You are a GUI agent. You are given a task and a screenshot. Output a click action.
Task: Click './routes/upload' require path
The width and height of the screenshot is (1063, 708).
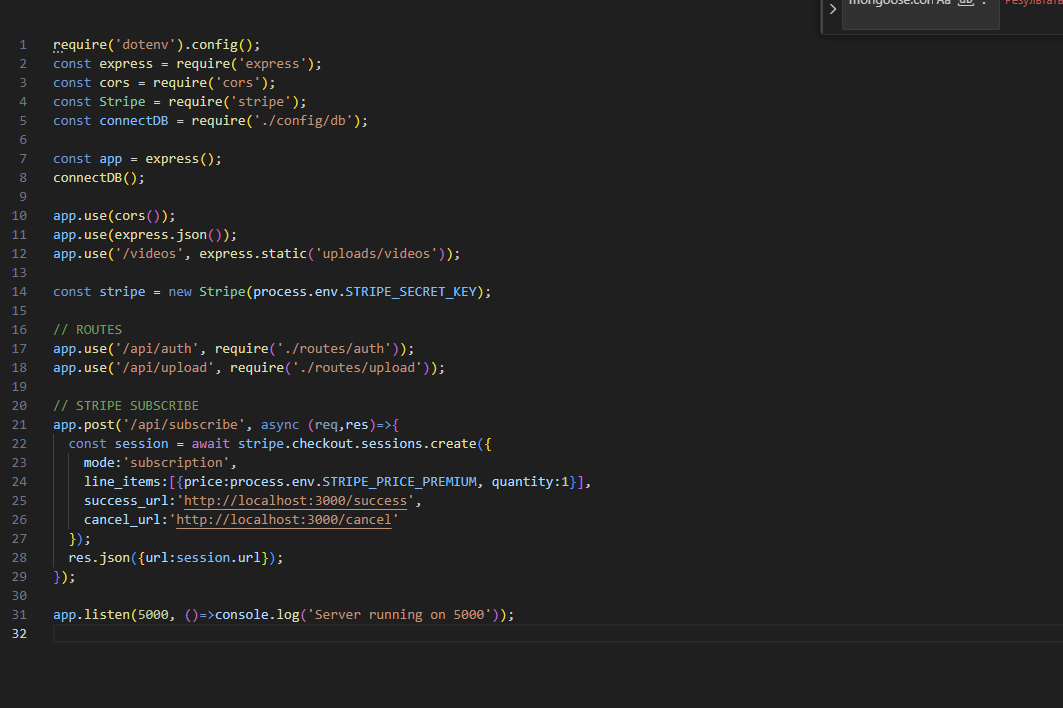click(357, 368)
